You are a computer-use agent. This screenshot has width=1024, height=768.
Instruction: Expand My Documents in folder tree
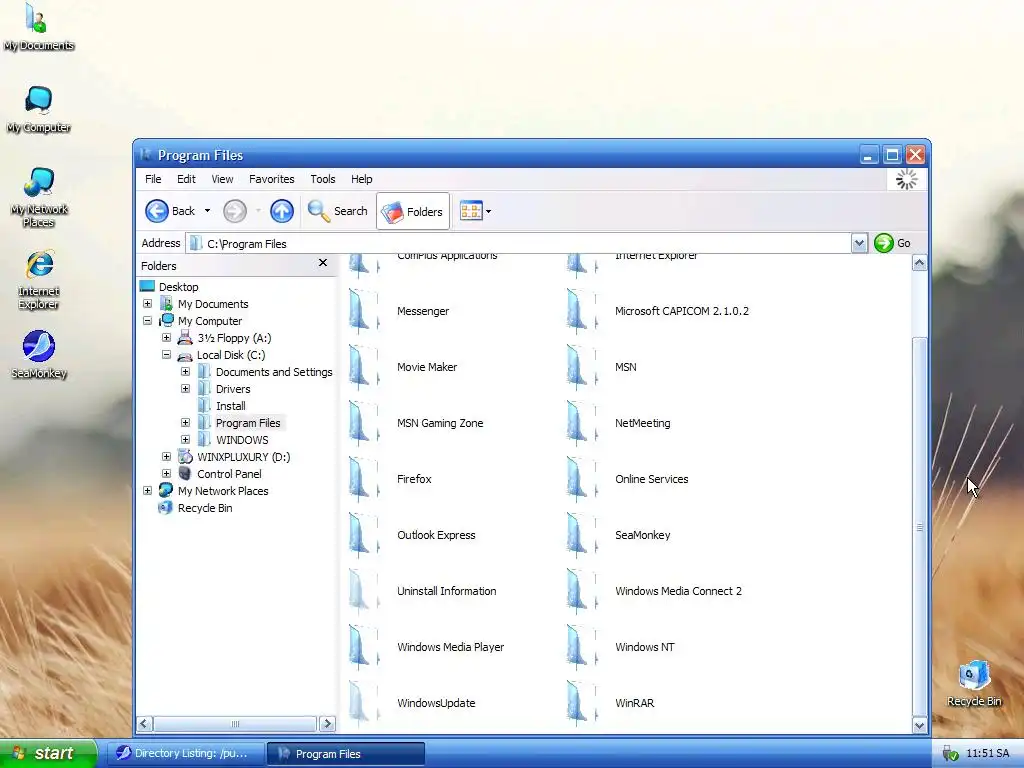tap(148, 304)
